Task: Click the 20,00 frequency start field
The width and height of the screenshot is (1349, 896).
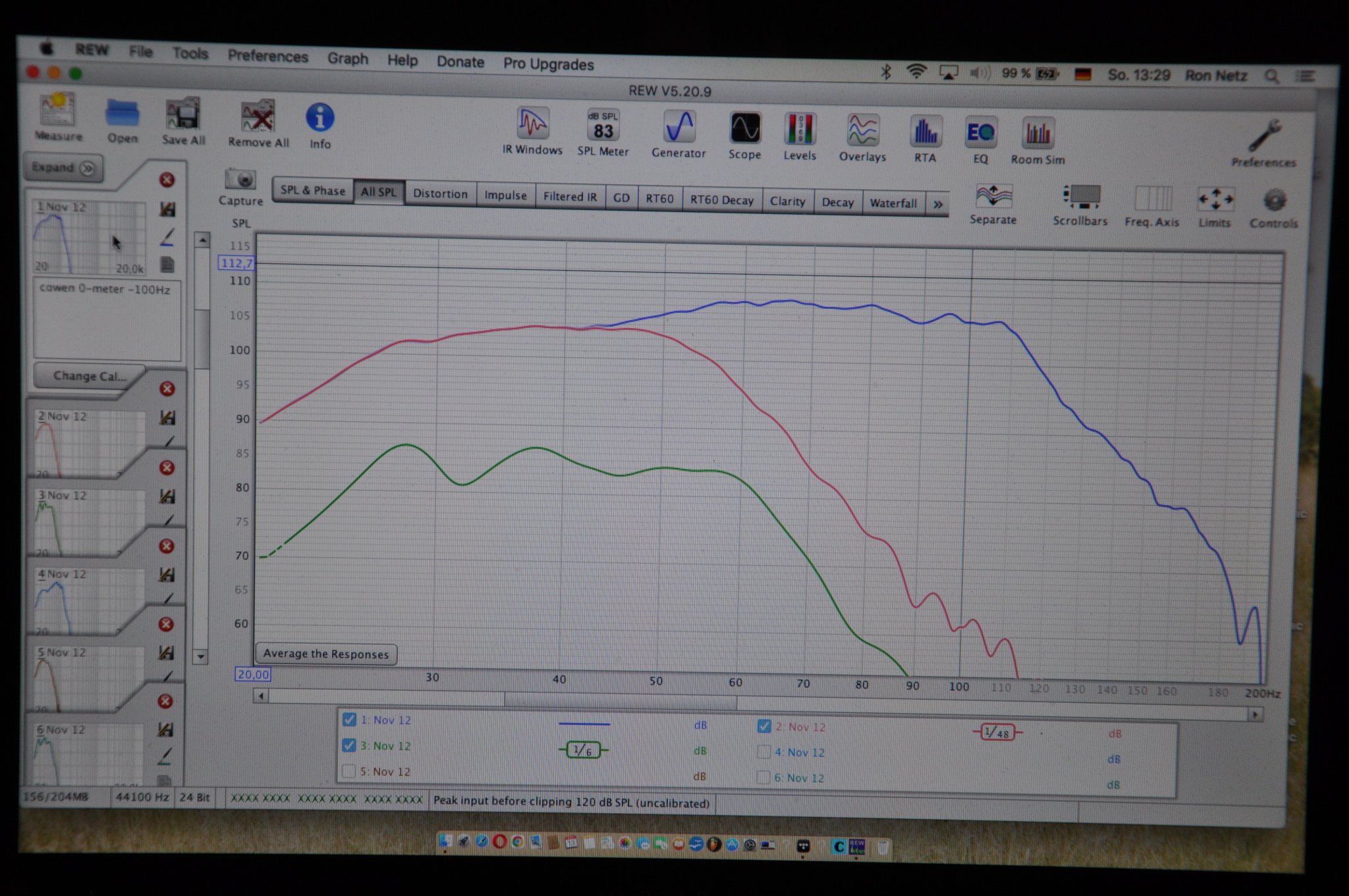Action: click(253, 674)
